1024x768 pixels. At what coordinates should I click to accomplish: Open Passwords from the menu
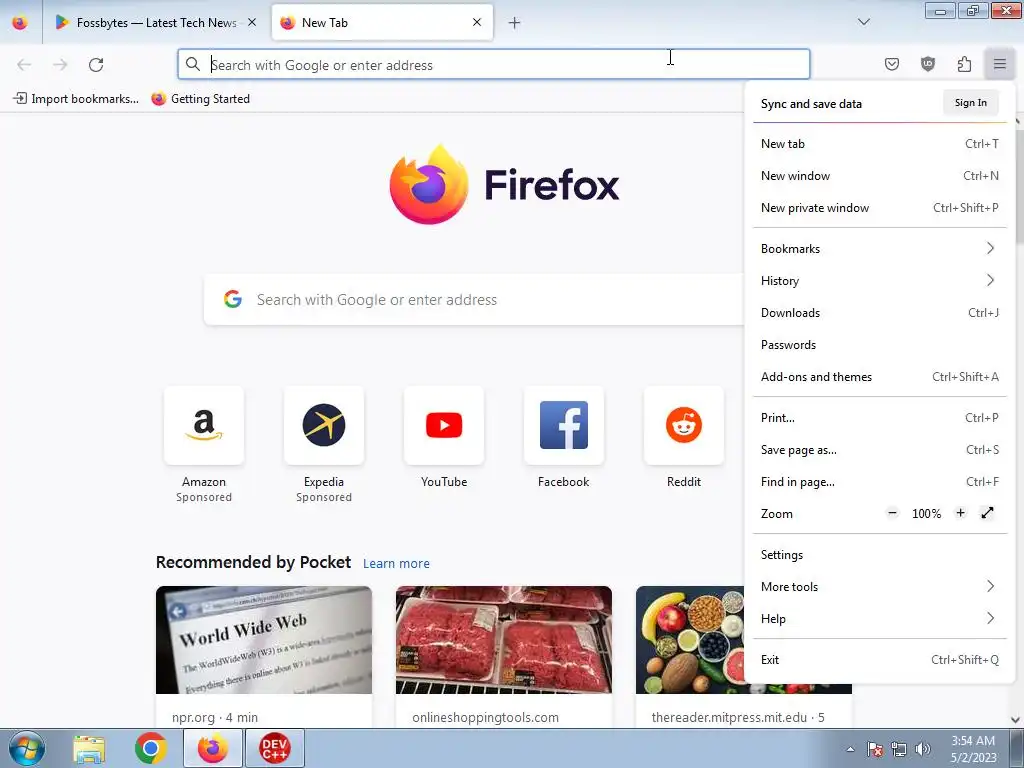pos(880,345)
